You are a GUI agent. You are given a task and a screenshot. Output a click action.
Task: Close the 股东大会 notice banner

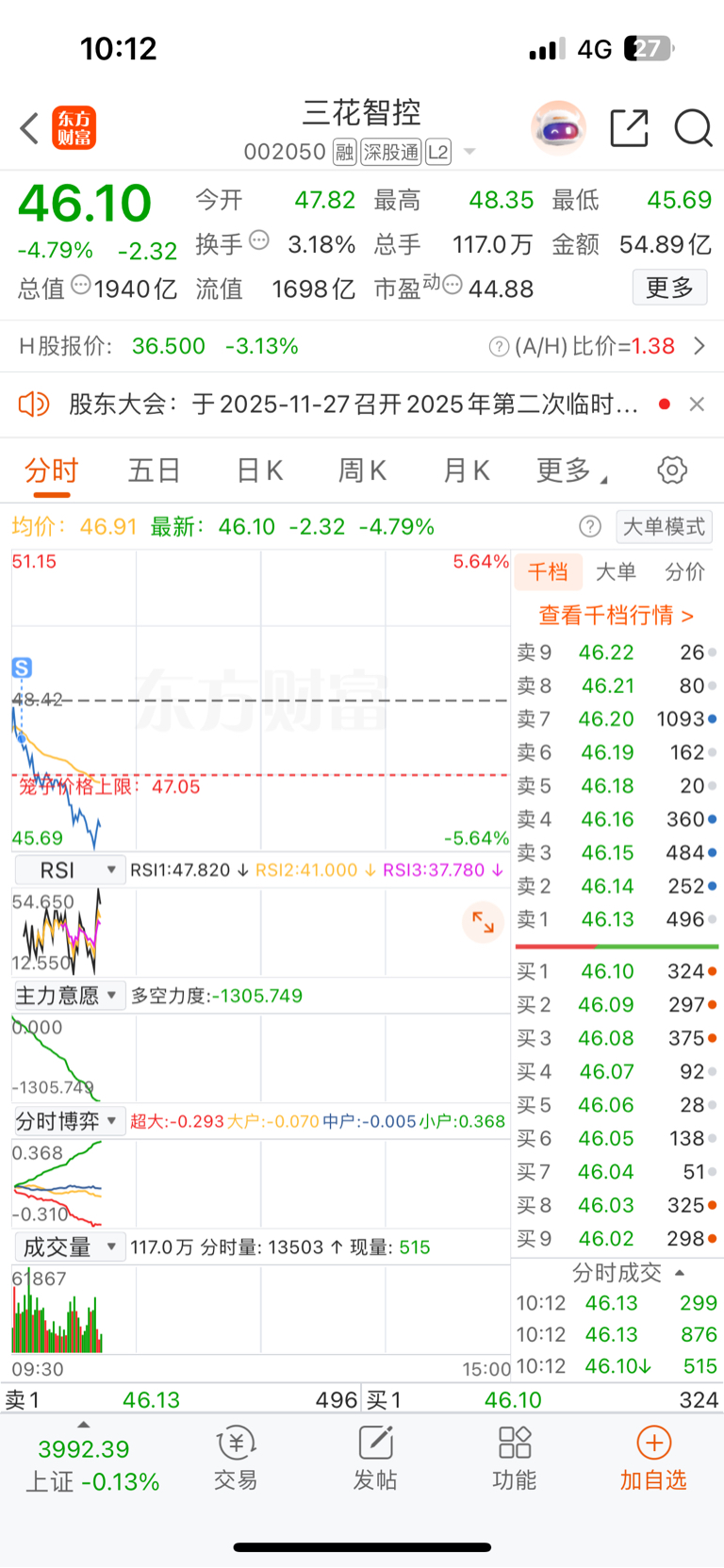pos(697,404)
